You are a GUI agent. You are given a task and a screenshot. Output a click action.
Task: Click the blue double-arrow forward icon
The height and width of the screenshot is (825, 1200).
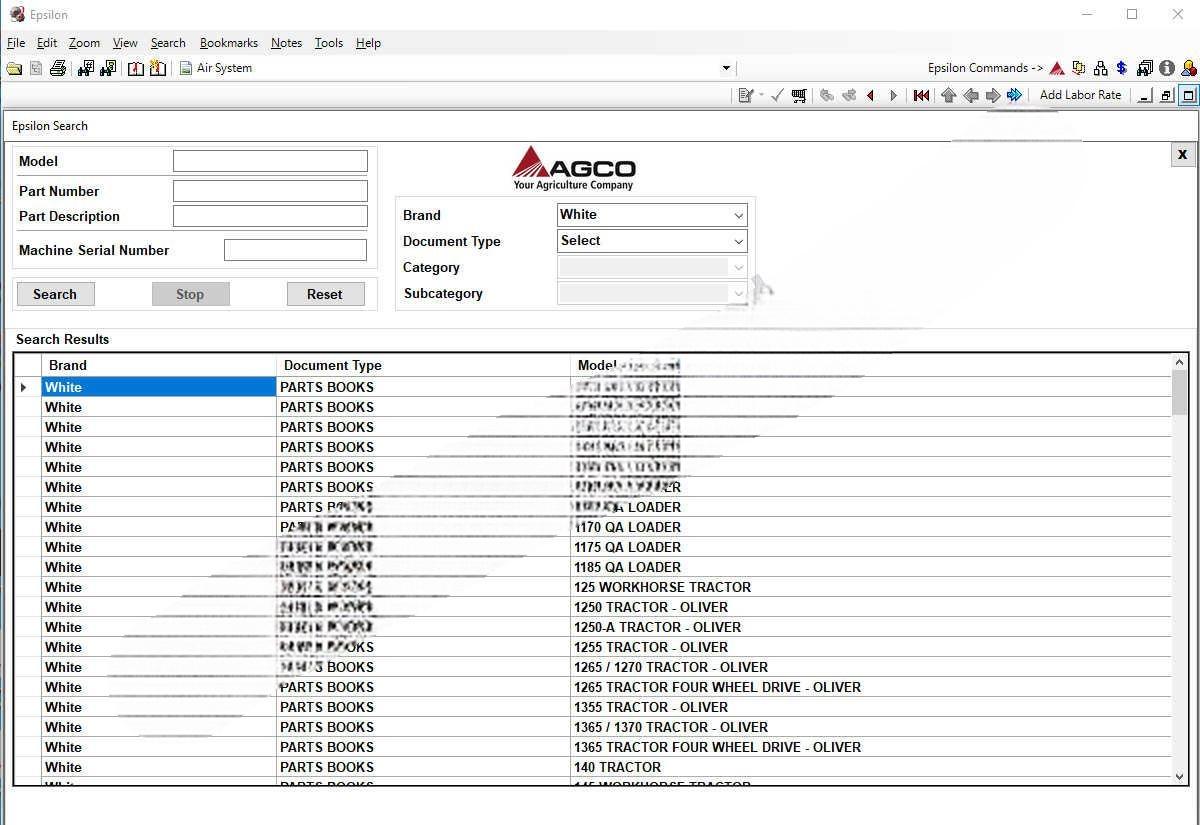1015,96
